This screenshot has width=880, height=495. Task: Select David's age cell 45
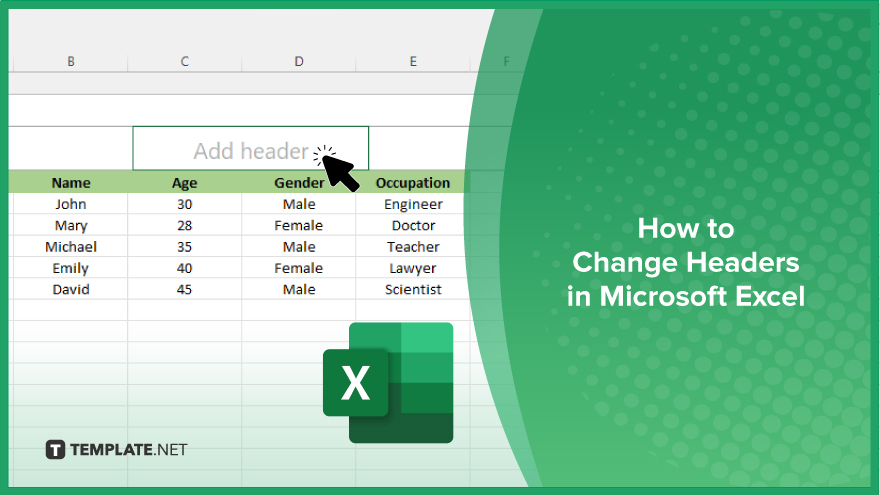tap(185, 289)
